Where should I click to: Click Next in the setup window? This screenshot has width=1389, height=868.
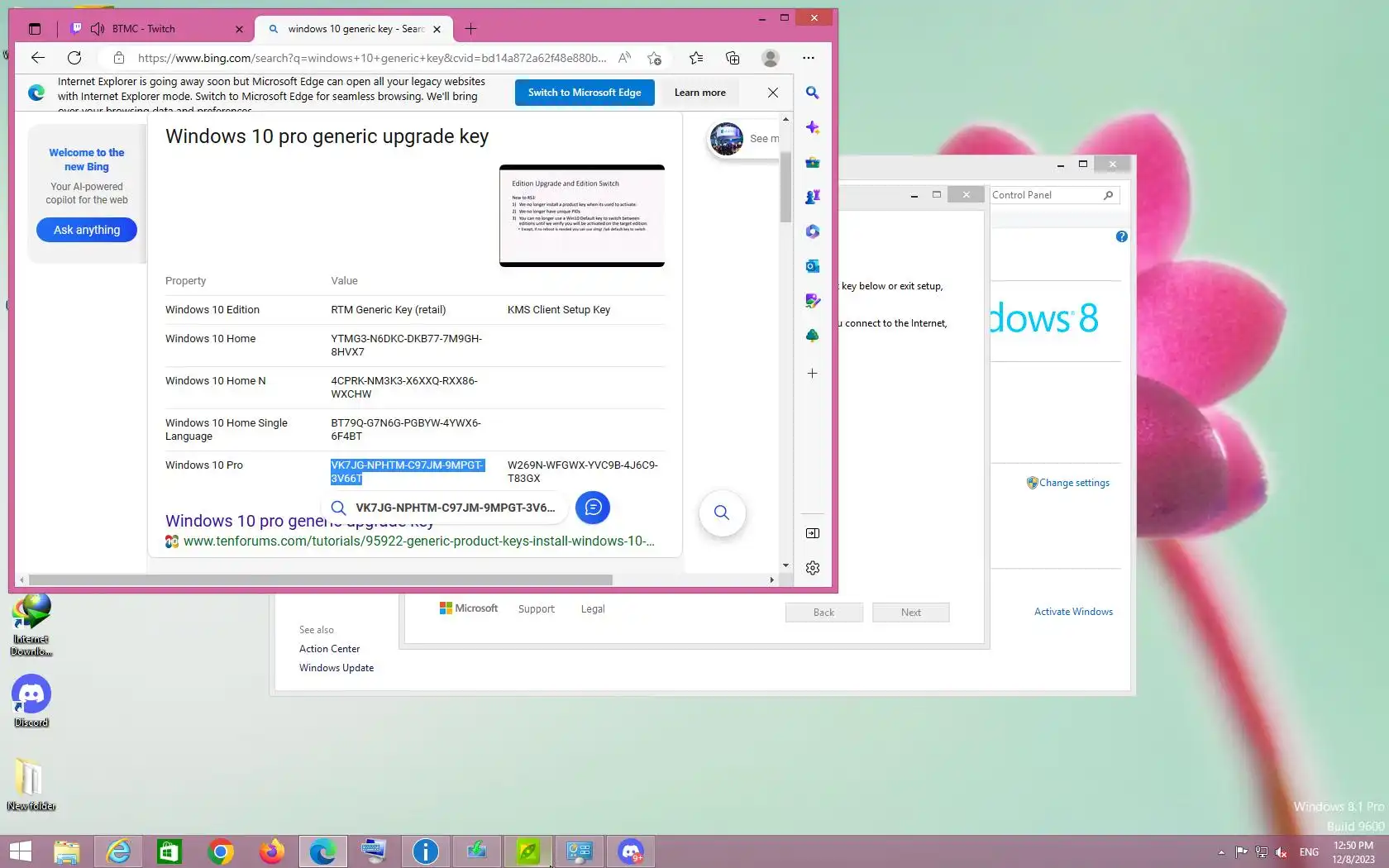911,613
